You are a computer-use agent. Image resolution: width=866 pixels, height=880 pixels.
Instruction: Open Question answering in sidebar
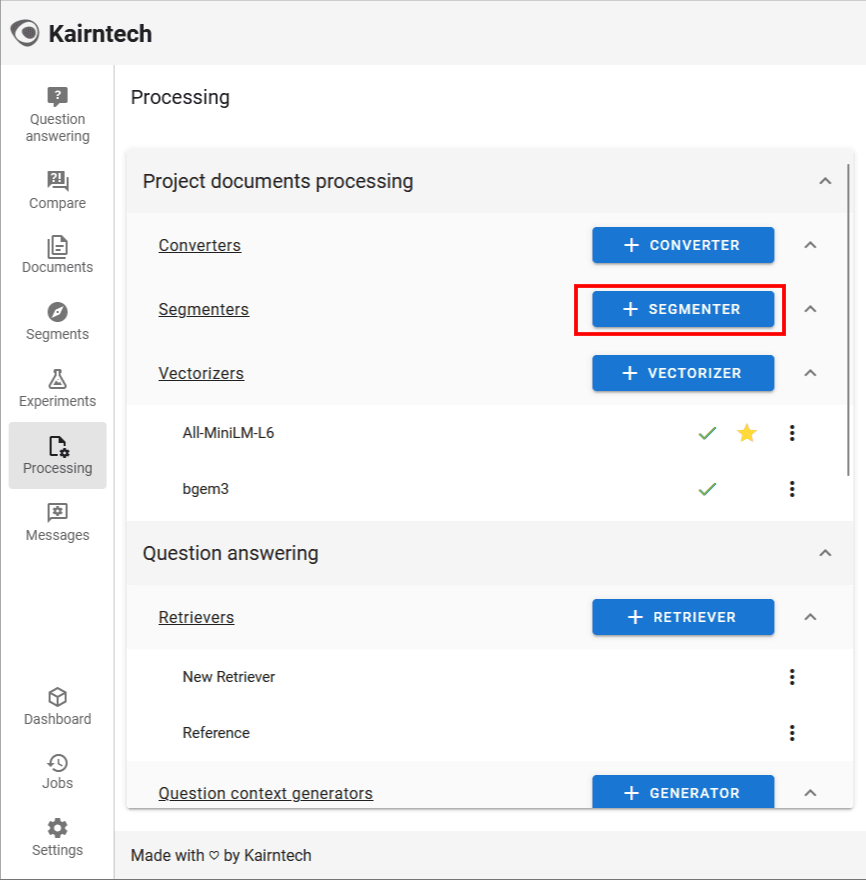[x=57, y=115]
